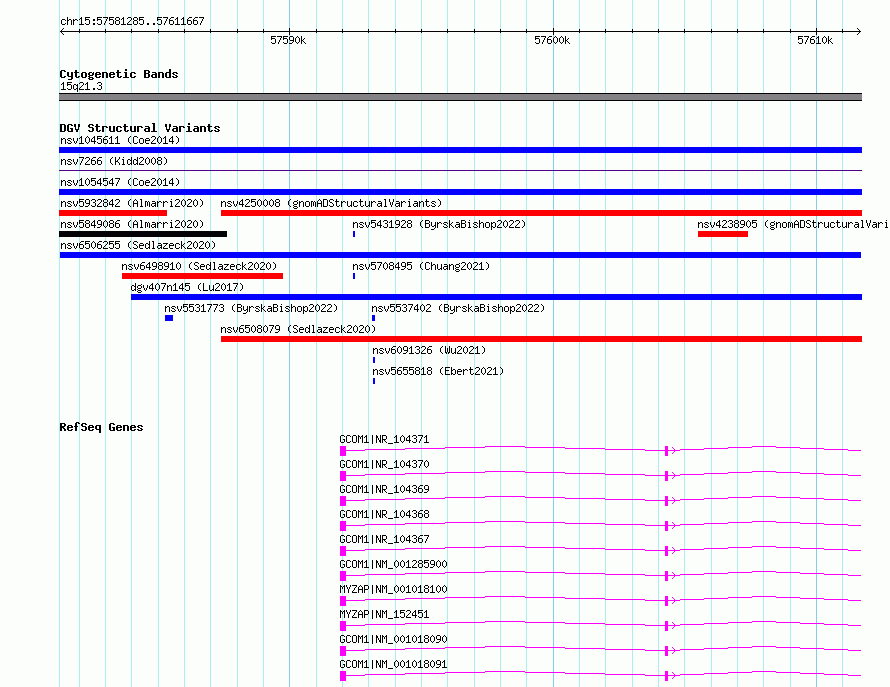Image resolution: width=890 pixels, height=687 pixels.
Task: Open nsv5537402 (ByrskaBishop2022) variant
Action: coord(458,308)
